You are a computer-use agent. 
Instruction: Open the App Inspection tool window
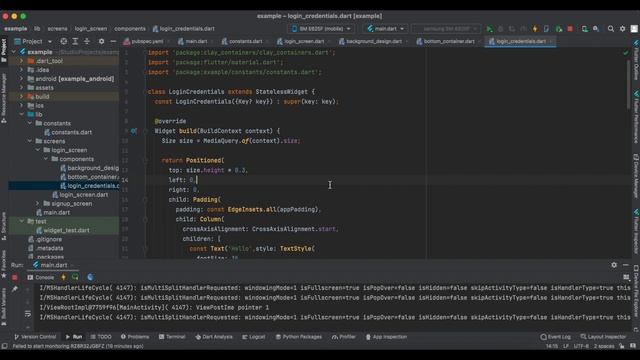pos(386,337)
